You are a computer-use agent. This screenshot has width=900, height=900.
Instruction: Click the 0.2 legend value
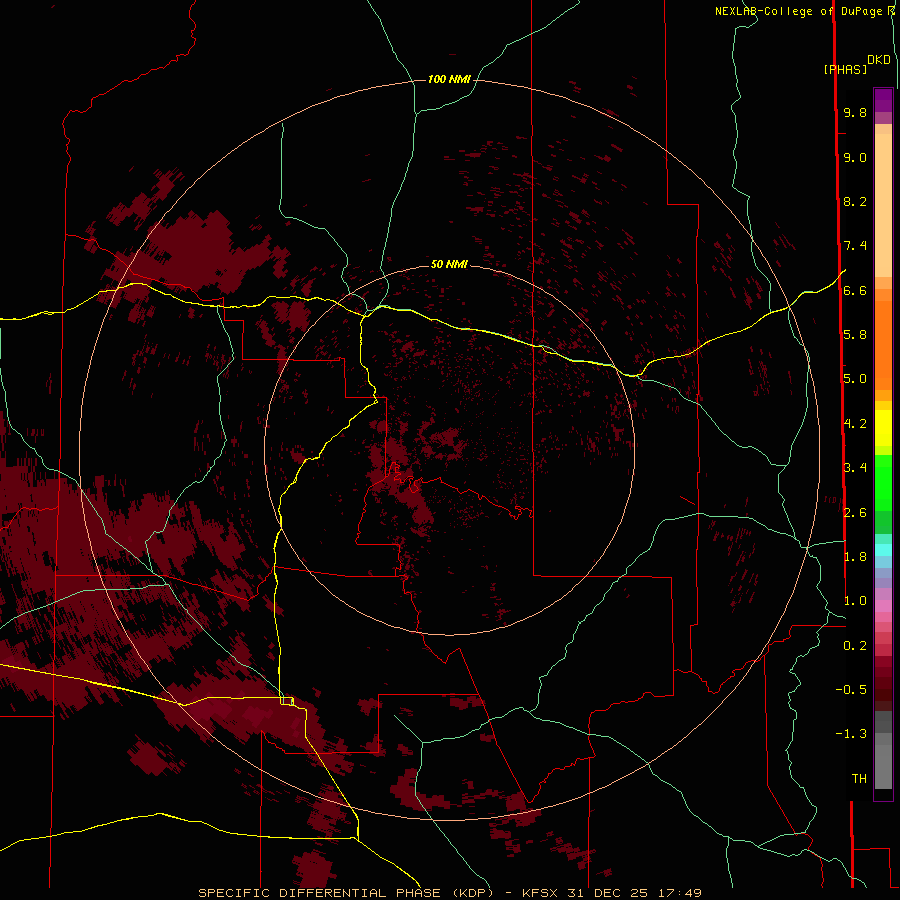(x=855, y=646)
